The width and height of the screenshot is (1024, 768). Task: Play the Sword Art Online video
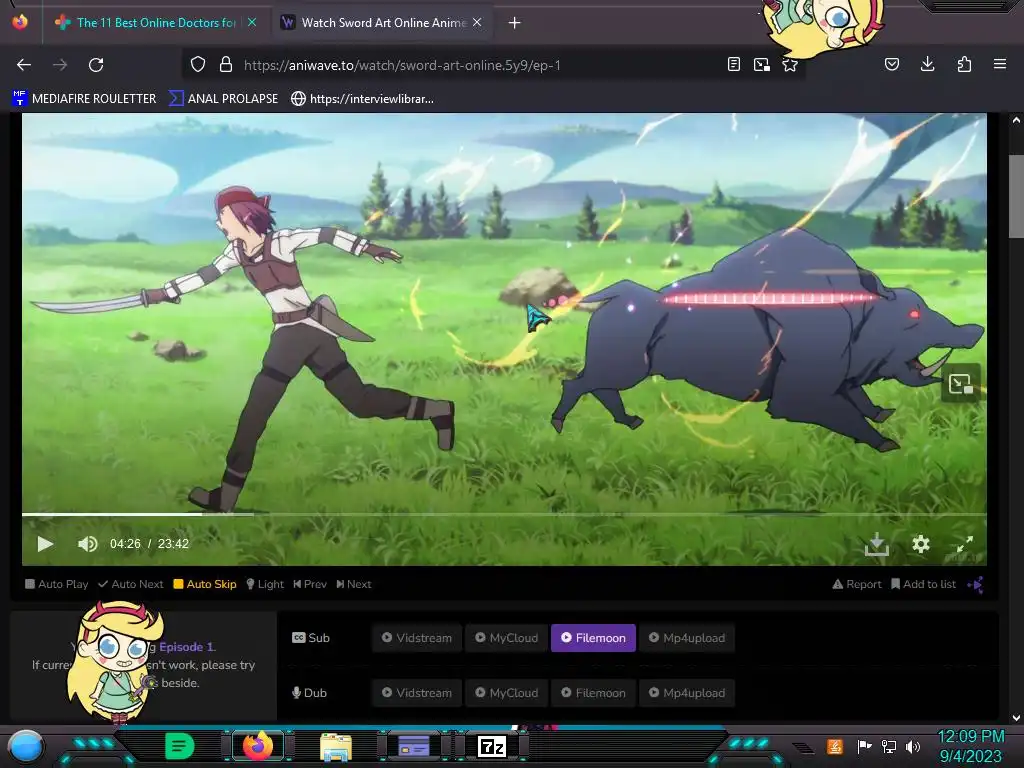point(44,543)
